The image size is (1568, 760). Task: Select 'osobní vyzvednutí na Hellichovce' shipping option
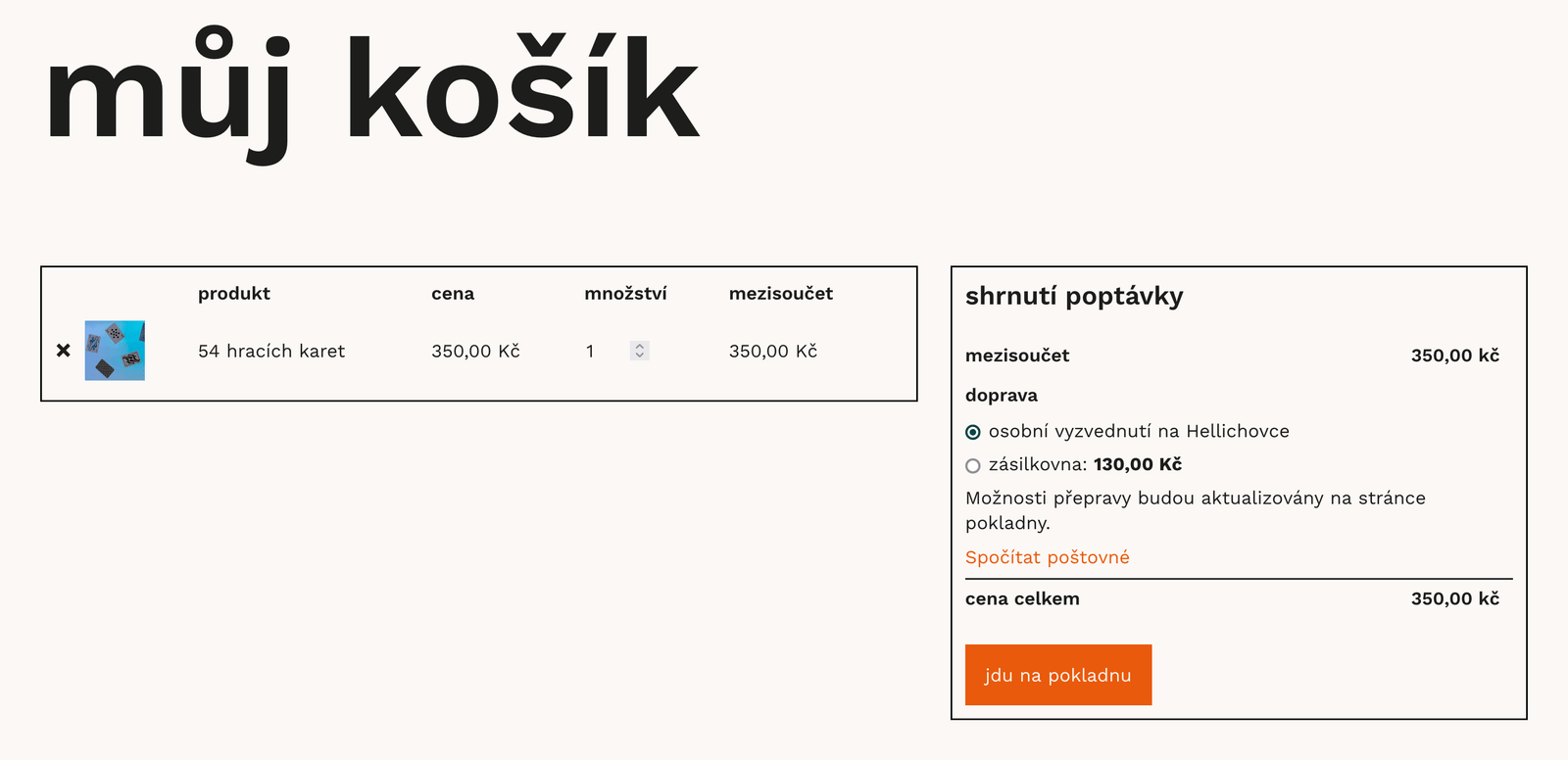click(972, 431)
